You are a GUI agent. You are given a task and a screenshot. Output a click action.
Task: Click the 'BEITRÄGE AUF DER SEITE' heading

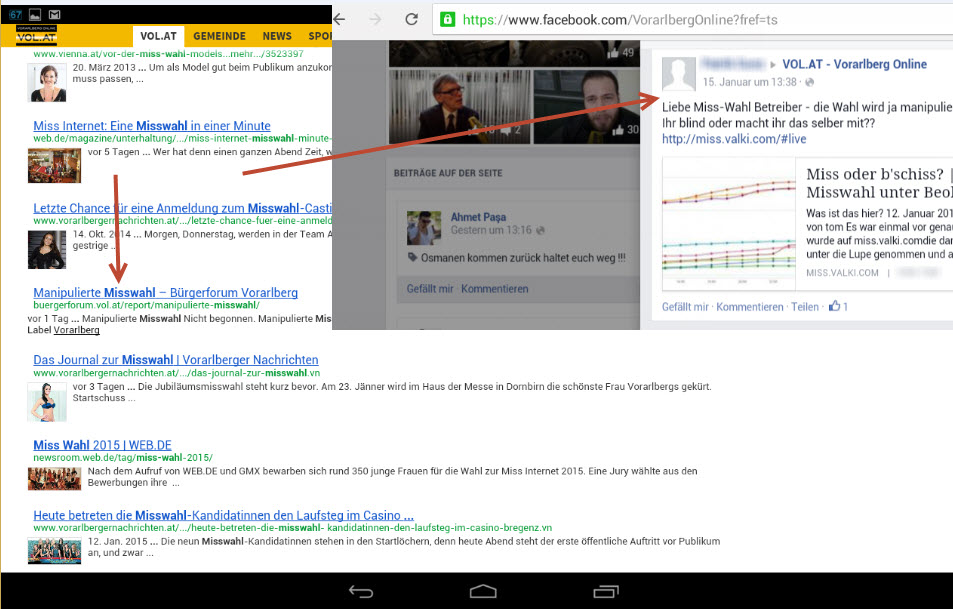(x=448, y=173)
